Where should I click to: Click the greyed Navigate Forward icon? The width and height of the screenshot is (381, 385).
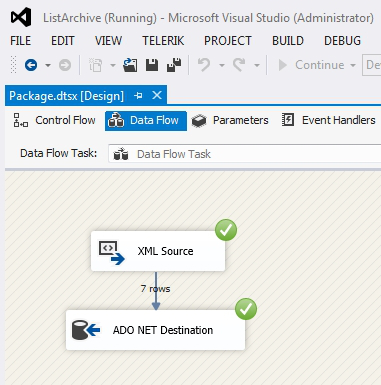click(x=65, y=65)
